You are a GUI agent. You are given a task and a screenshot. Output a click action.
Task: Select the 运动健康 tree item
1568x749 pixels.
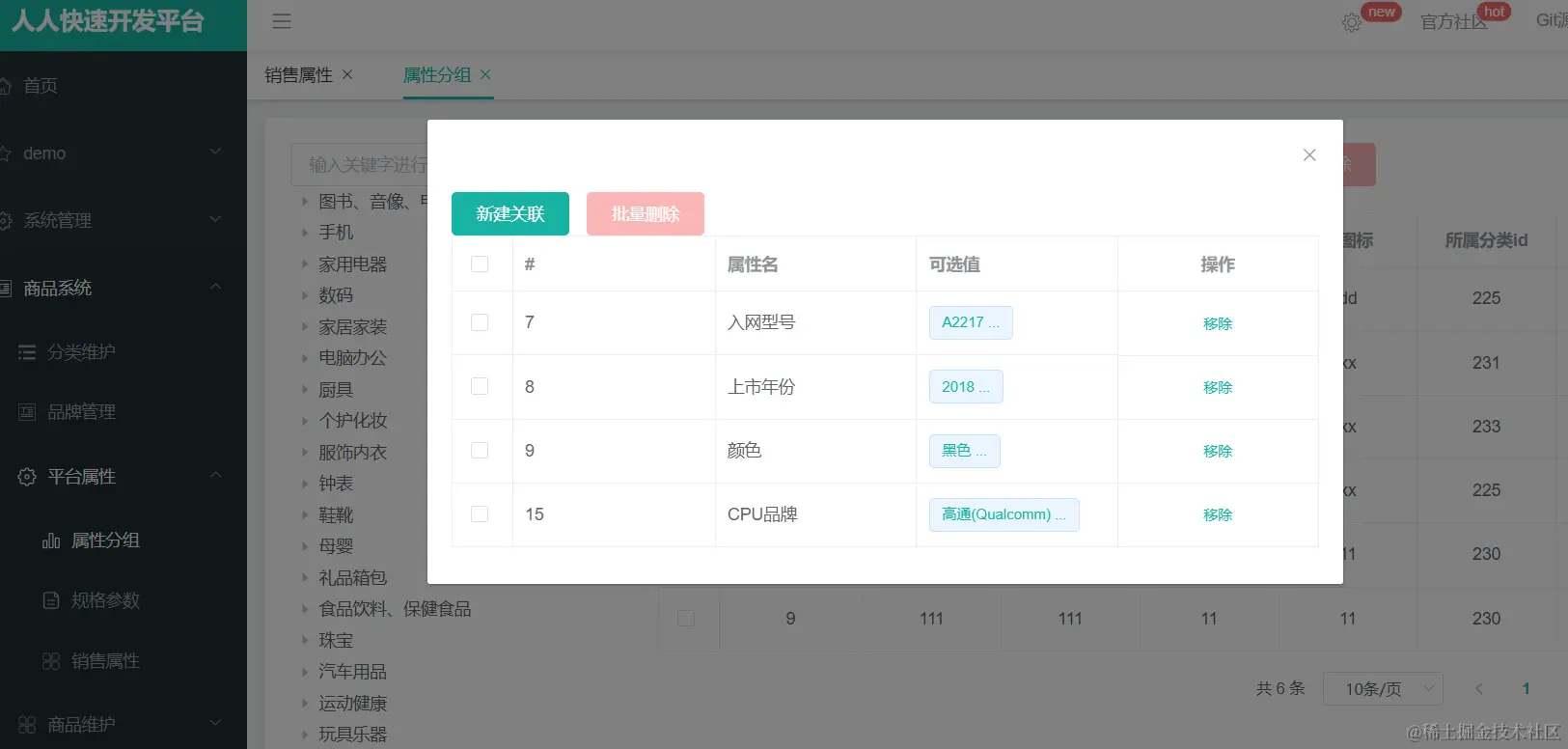(353, 704)
